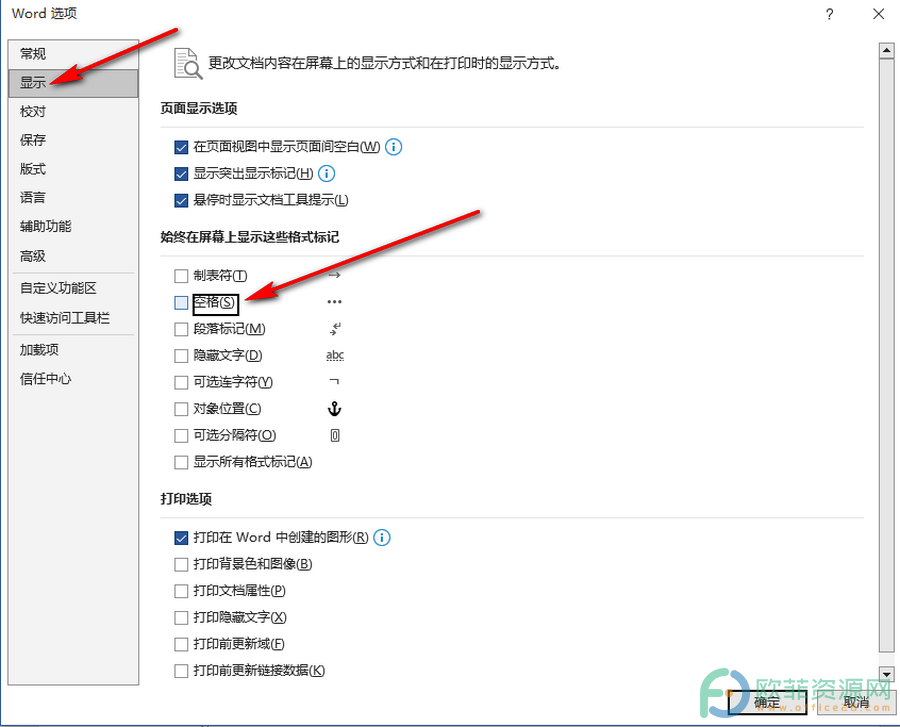900x727 pixels.
Task: Open the 语言 category
Action: tap(73, 198)
